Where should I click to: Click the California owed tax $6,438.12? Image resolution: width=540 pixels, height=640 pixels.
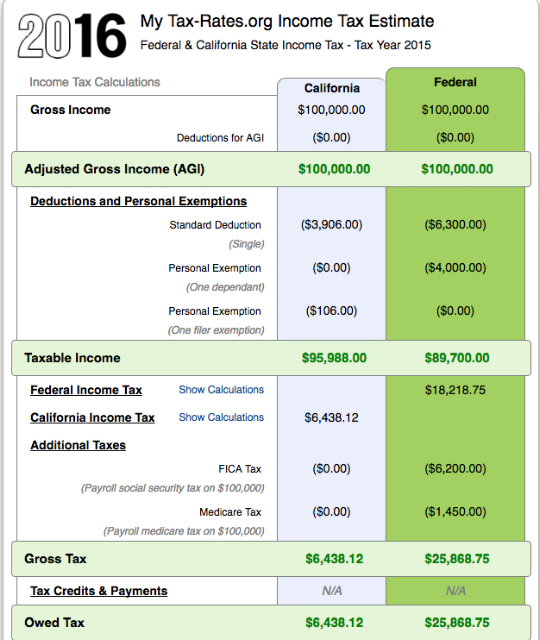pyautogui.click(x=334, y=623)
